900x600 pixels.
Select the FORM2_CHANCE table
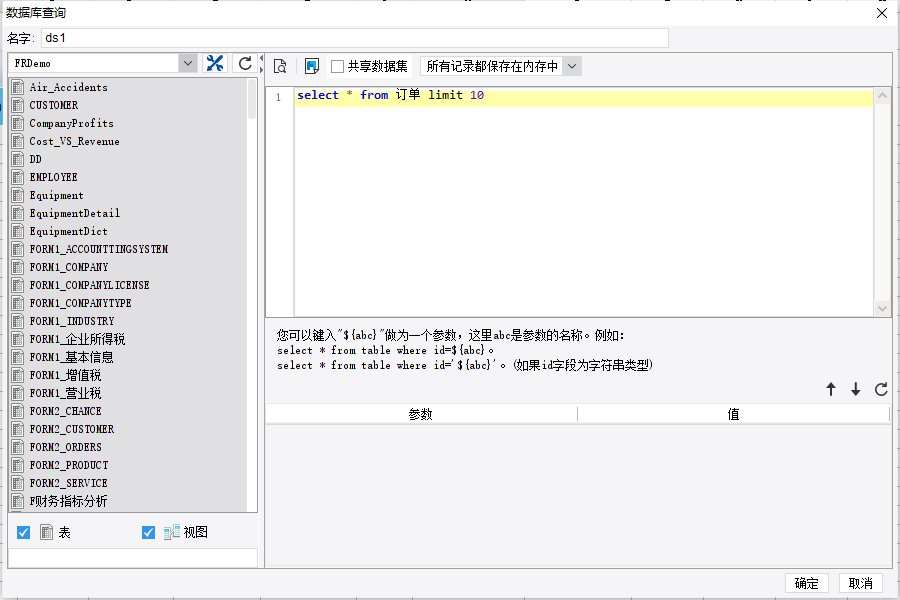point(65,411)
